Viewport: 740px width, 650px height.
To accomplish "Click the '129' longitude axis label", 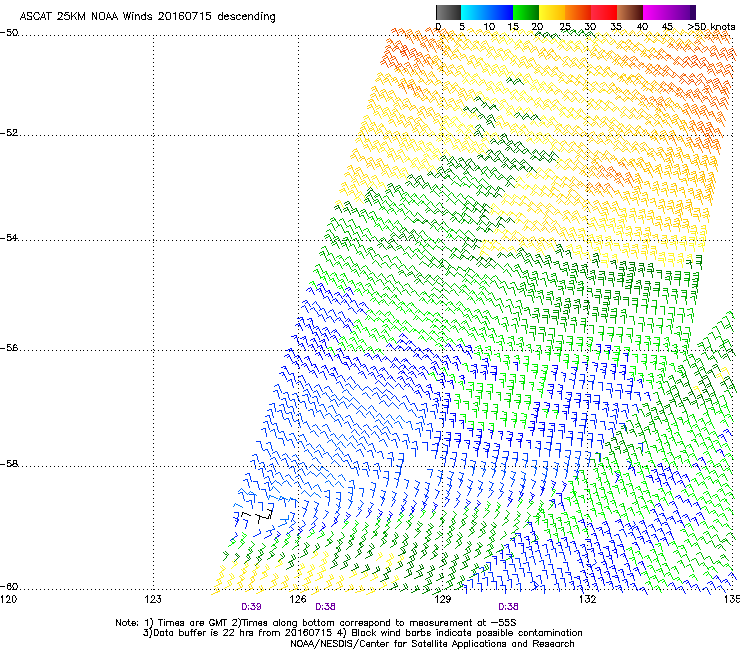I will point(443,599).
